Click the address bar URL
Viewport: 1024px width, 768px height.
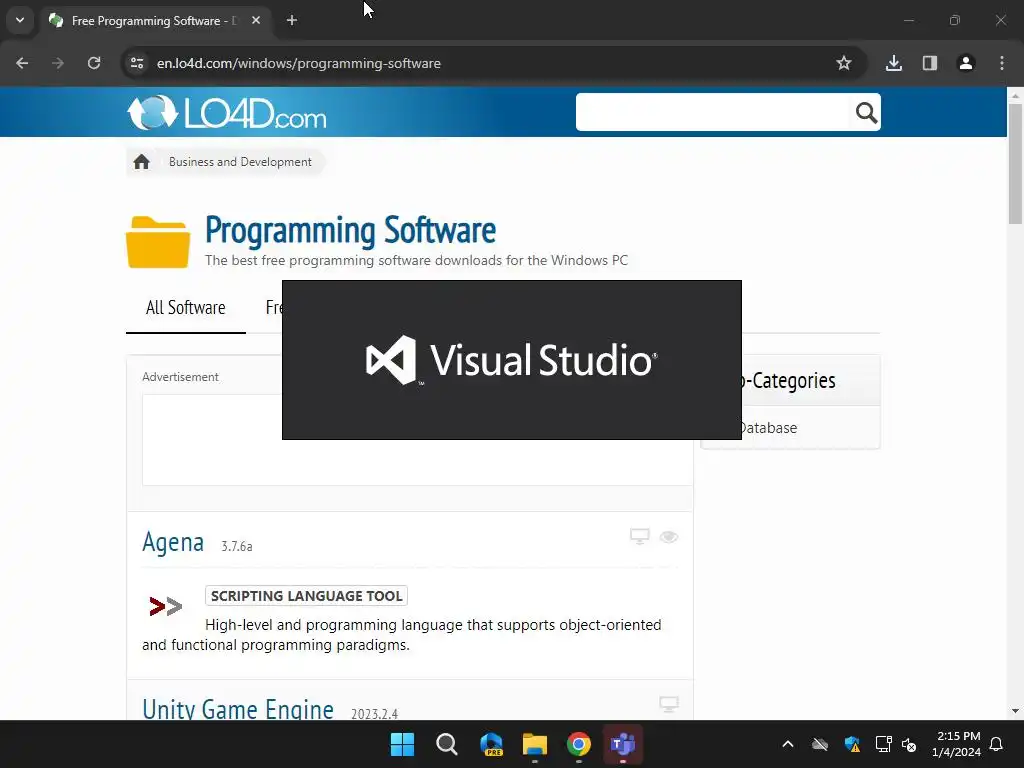pos(298,63)
